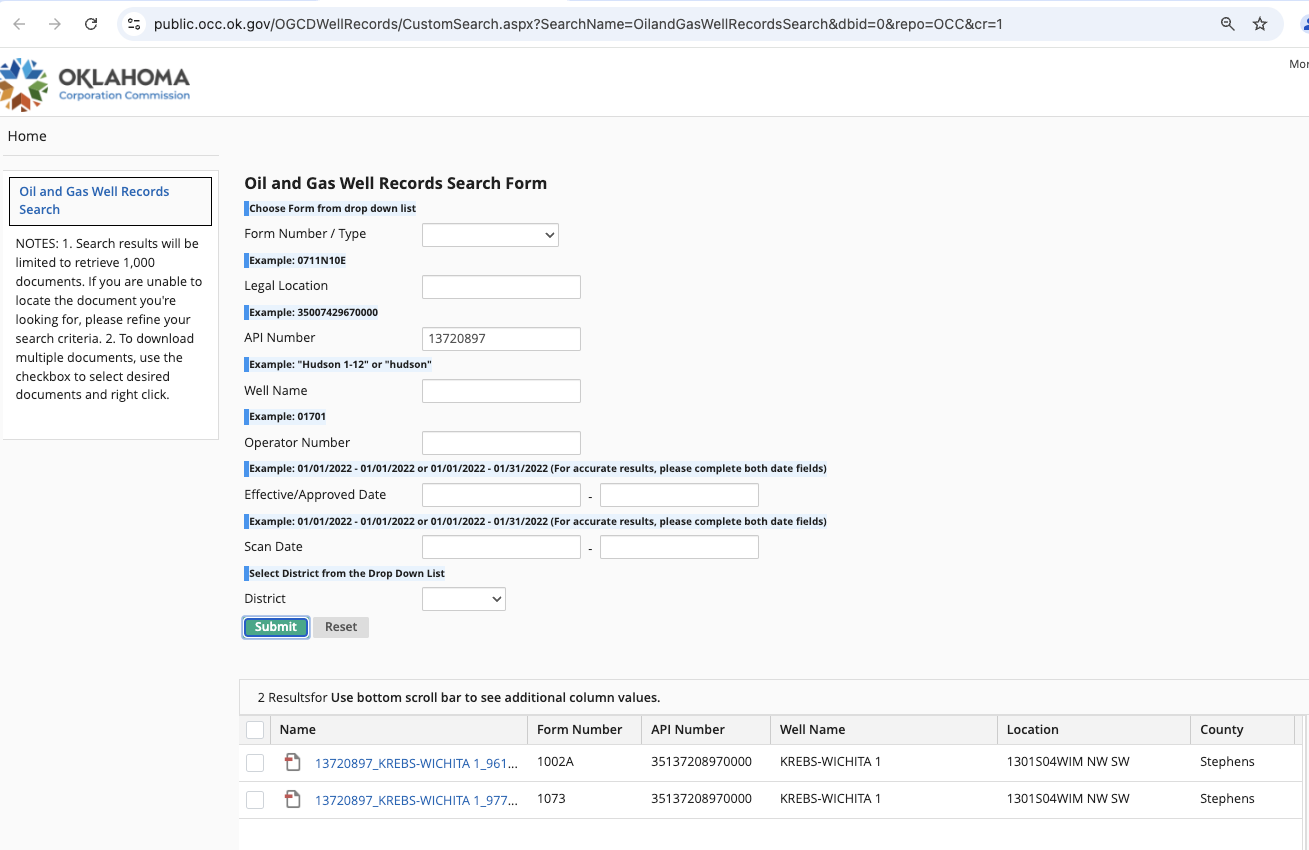This screenshot has height=850, width=1309.
Task: Click PDF icon for 1073 document
Action: 292,799
